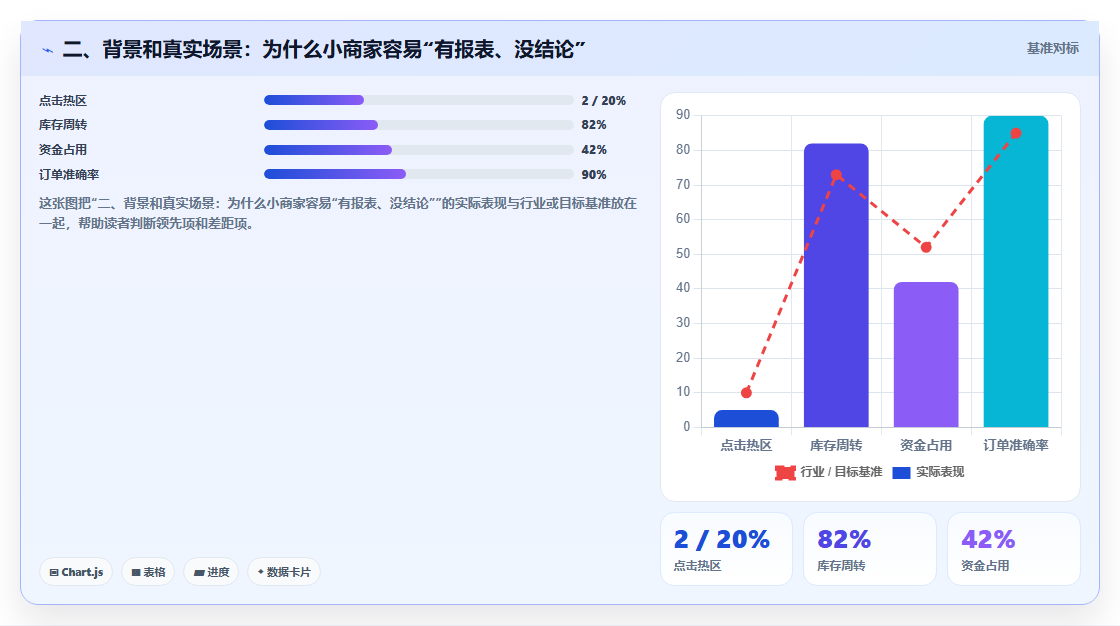Viewport: 1120px width, 626px height.
Task: Click the 42% 资金占用 data card
Action: tap(1014, 549)
